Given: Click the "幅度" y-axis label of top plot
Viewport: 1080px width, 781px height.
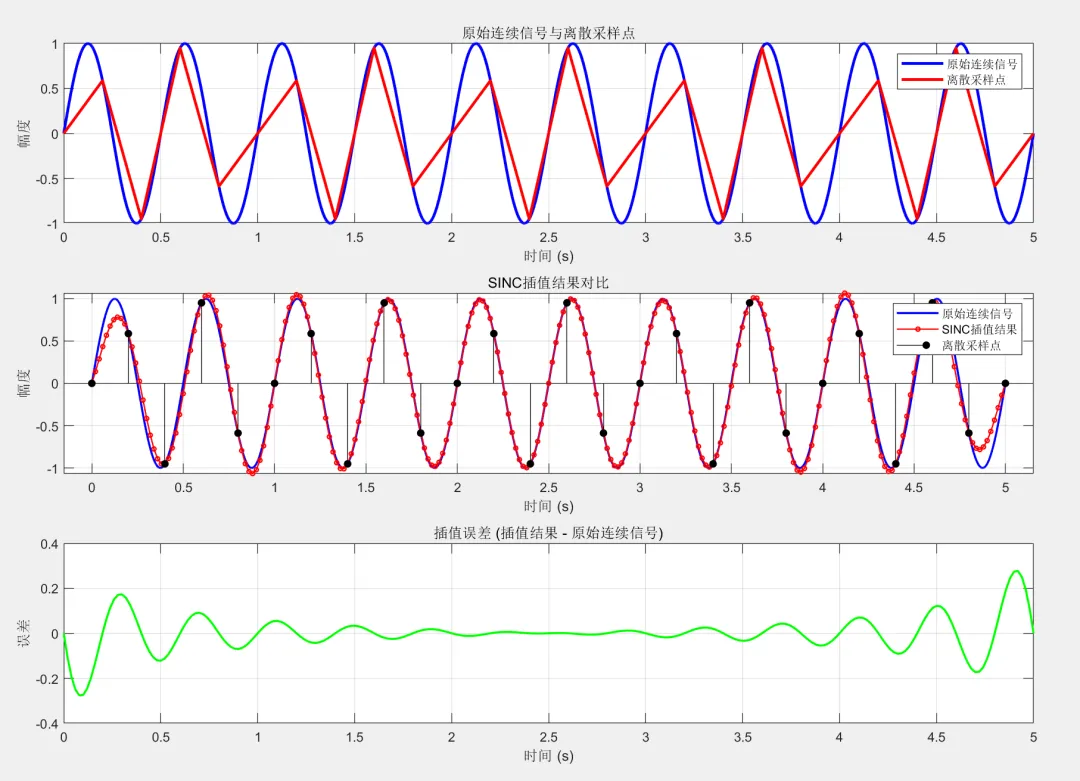Looking at the screenshot, I should point(24,133).
